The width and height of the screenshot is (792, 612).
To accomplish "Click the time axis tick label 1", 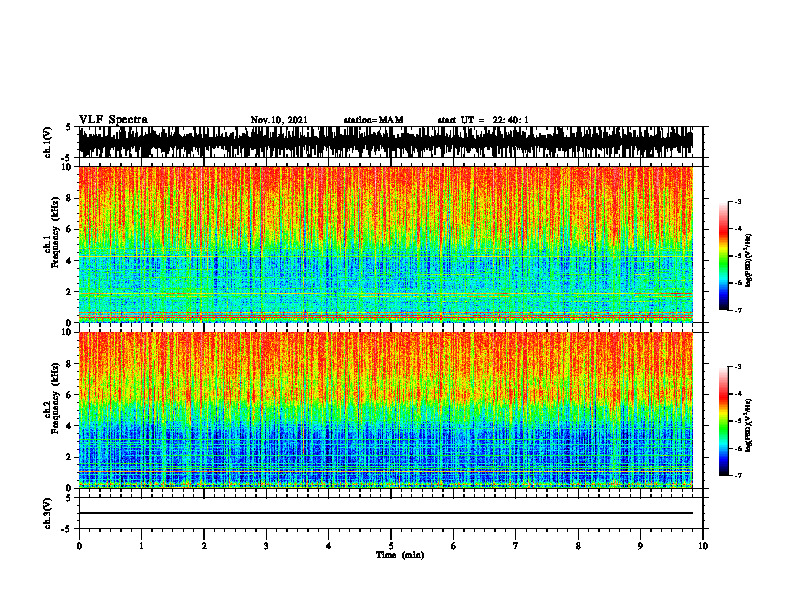I will pos(141,546).
